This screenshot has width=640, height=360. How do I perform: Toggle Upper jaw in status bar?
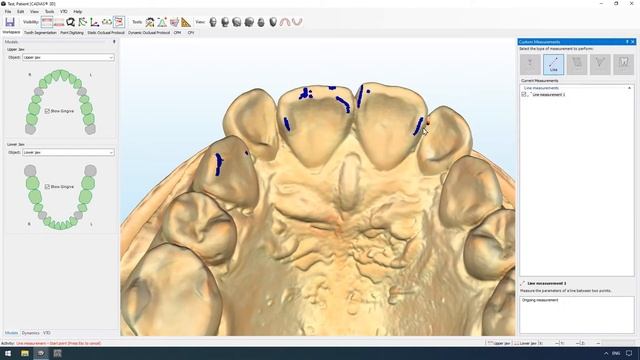[499, 343]
